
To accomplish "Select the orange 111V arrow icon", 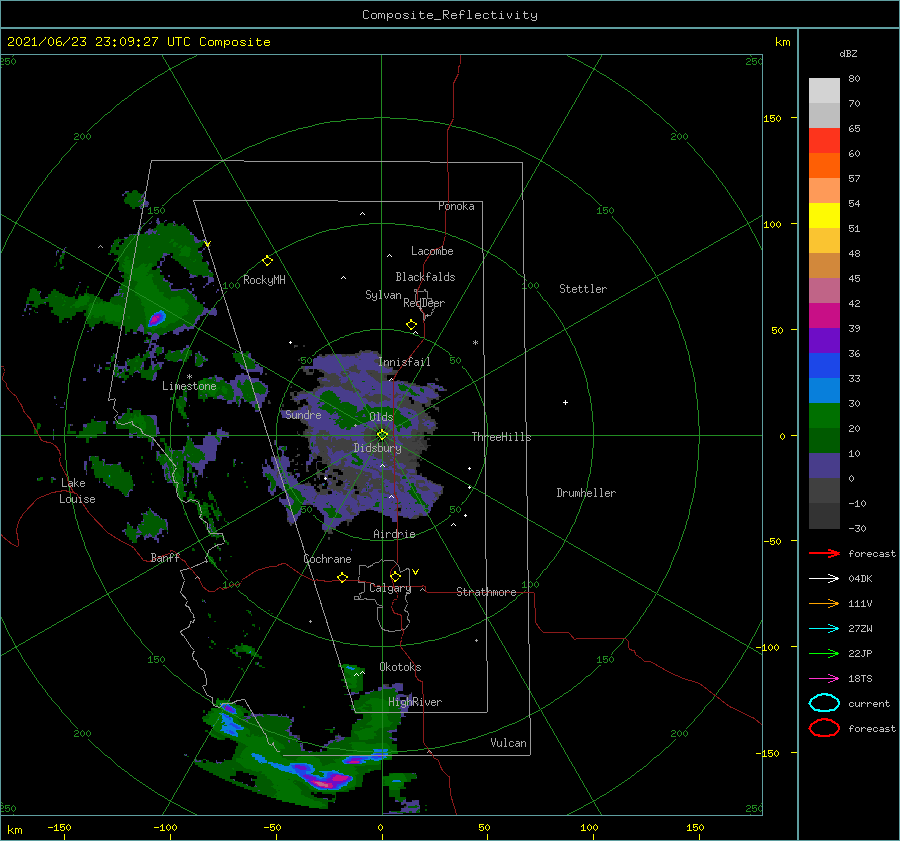I will point(824,603).
